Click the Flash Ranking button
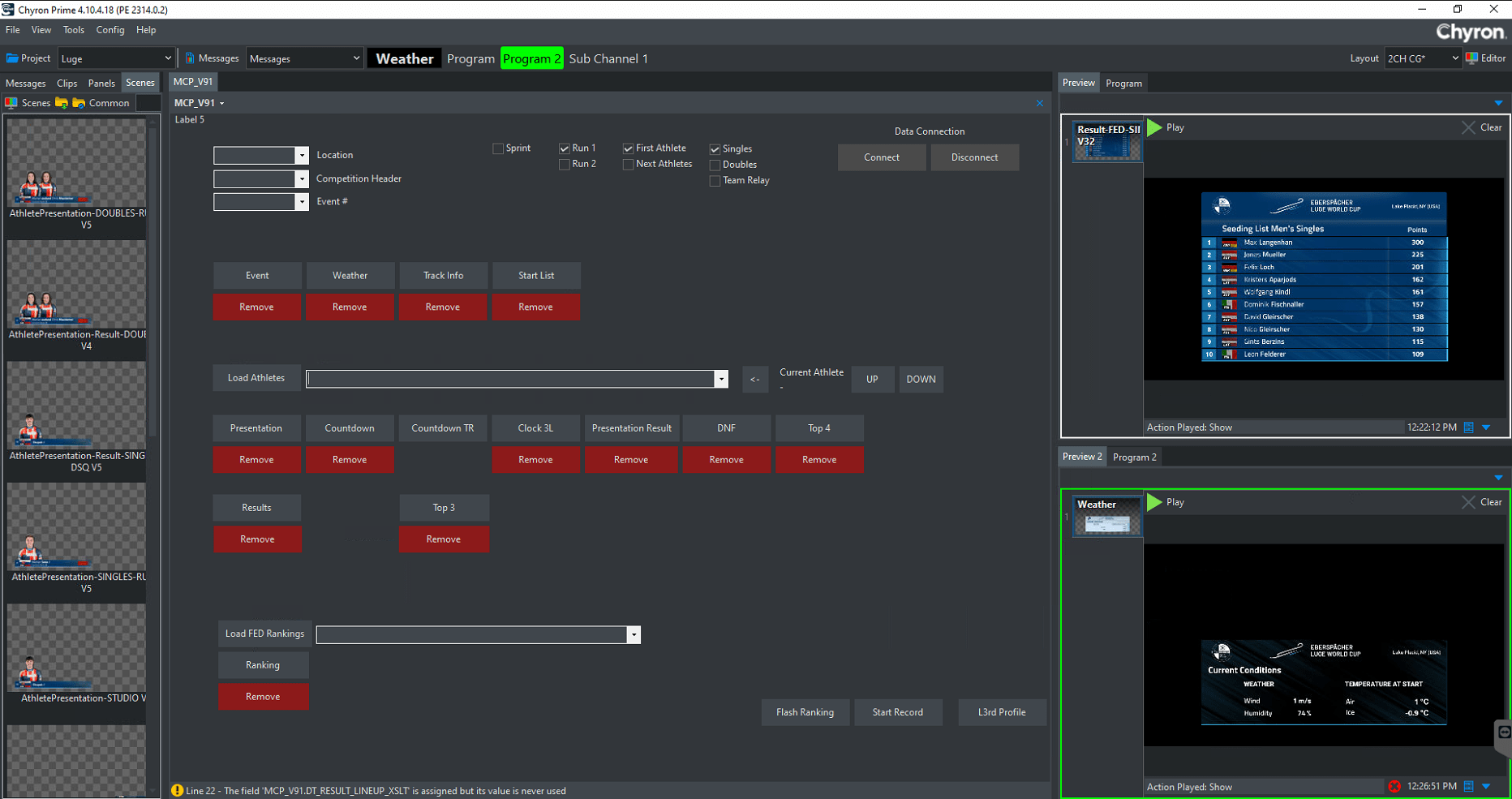The width and height of the screenshot is (1512, 799). tap(805, 712)
